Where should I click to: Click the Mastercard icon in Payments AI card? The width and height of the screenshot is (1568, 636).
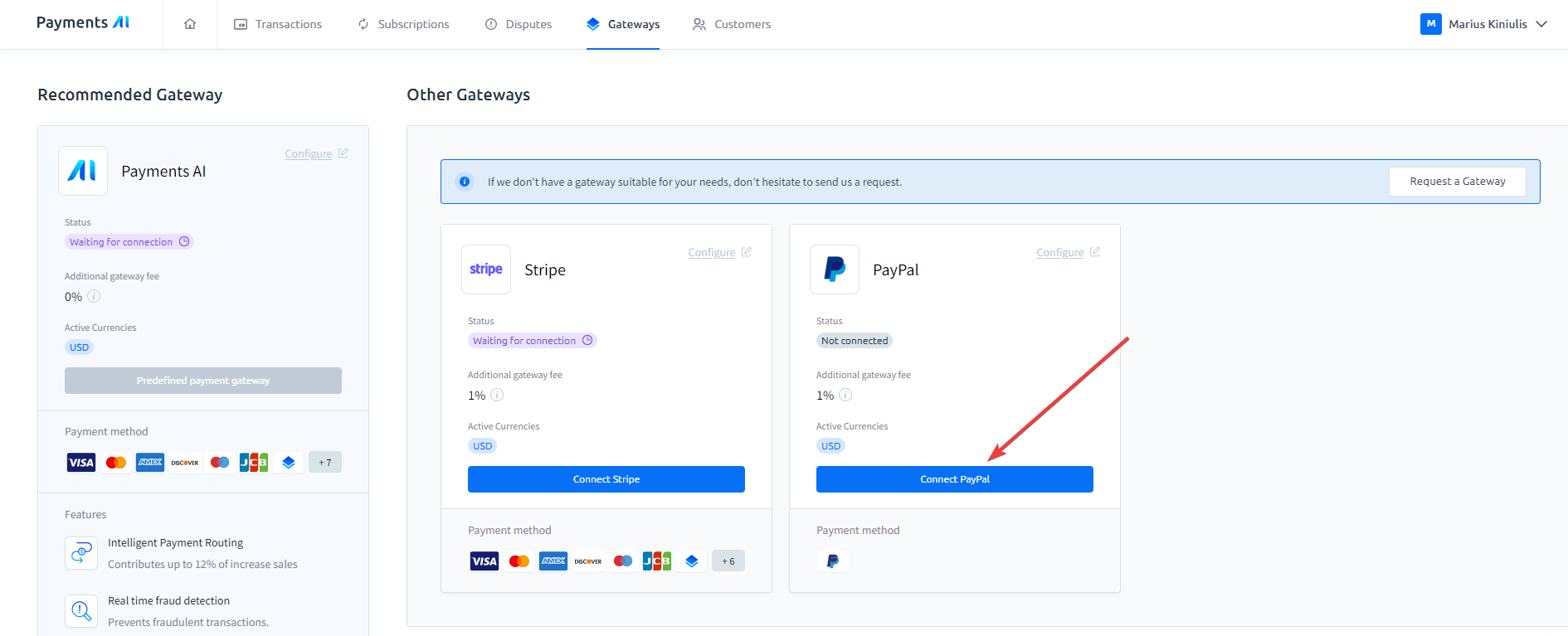(116, 463)
